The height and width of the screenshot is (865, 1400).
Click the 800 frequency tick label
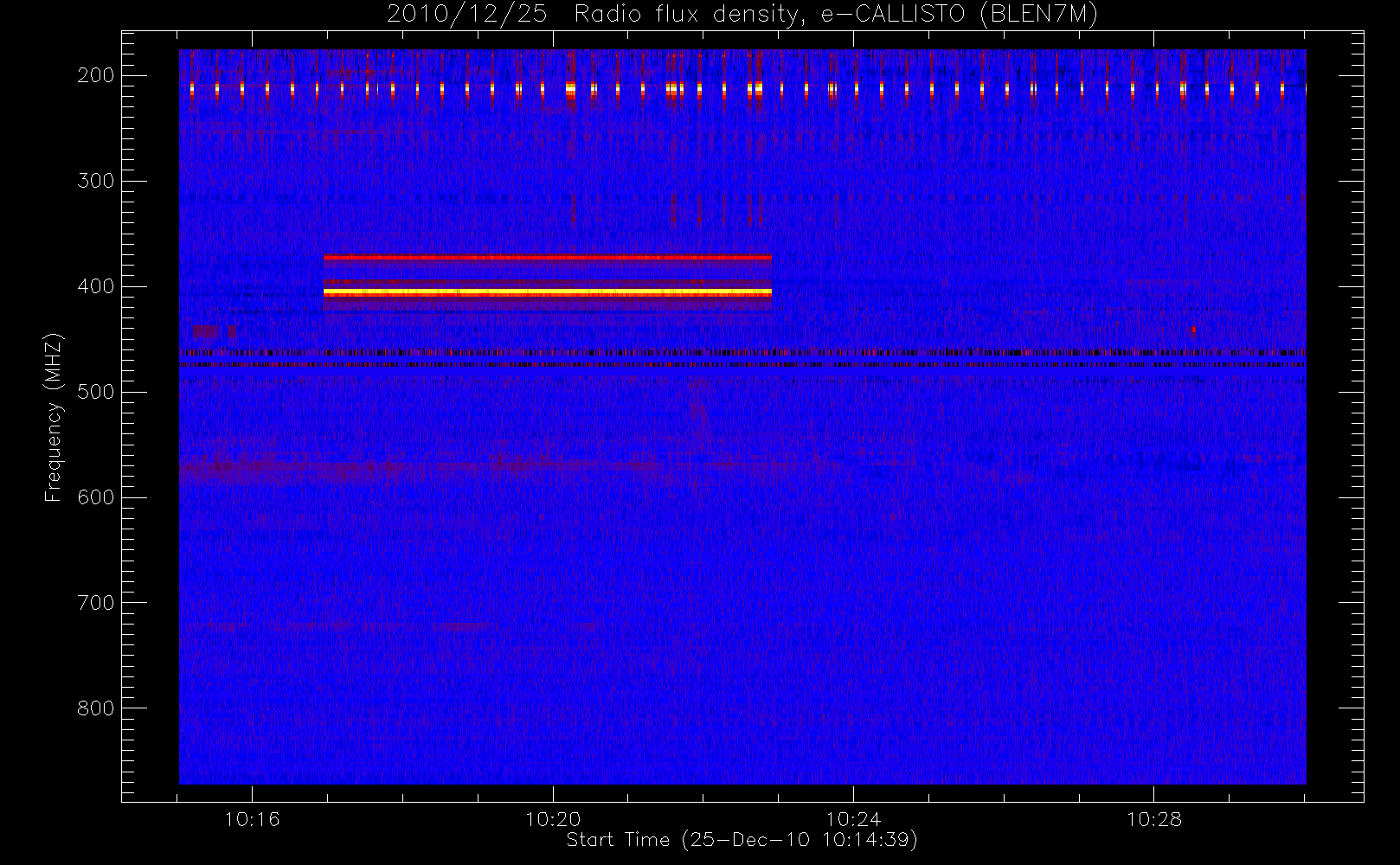click(x=95, y=708)
